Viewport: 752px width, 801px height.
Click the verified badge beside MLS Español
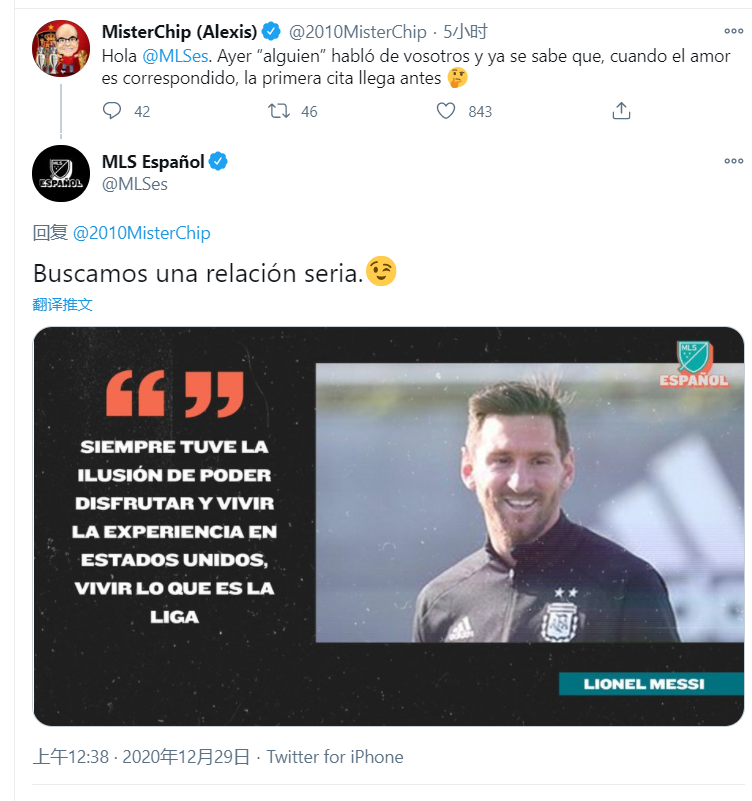[218, 161]
